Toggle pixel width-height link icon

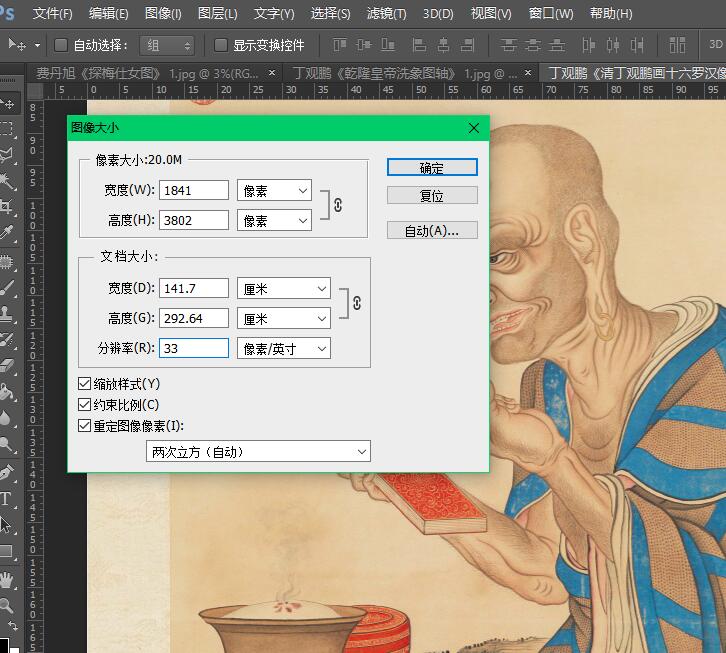point(338,205)
